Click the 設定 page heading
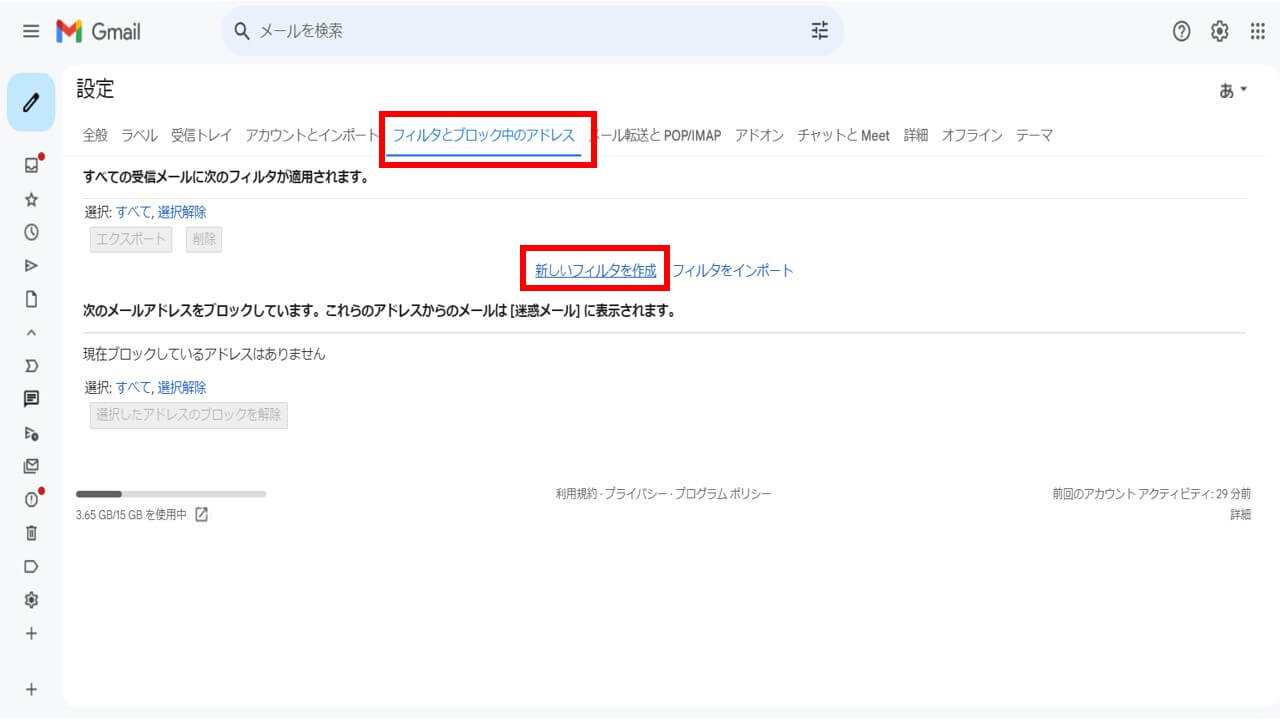 pyautogui.click(x=96, y=89)
